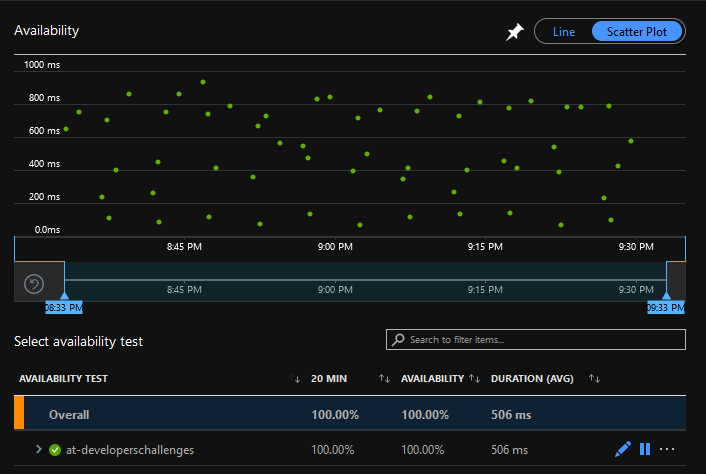Switch chart view to Line
This screenshot has height=474, width=706.
[x=564, y=32]
